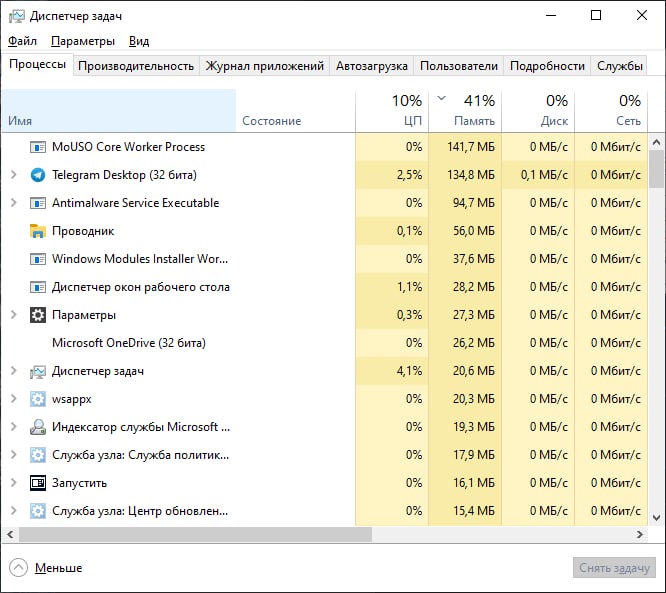Open the Службы tab
Screen dimensions: 666x593
tap(619, 66)
